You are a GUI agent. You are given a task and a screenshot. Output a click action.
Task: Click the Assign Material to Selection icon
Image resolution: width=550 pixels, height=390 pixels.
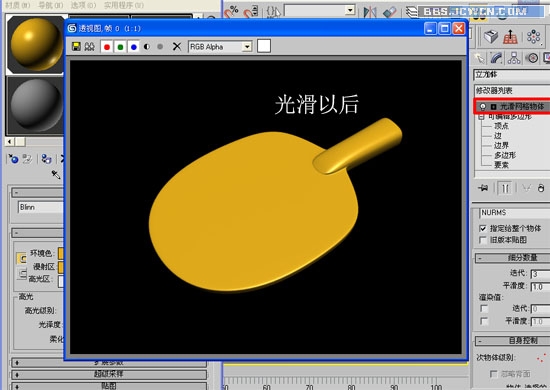point(46,159)
